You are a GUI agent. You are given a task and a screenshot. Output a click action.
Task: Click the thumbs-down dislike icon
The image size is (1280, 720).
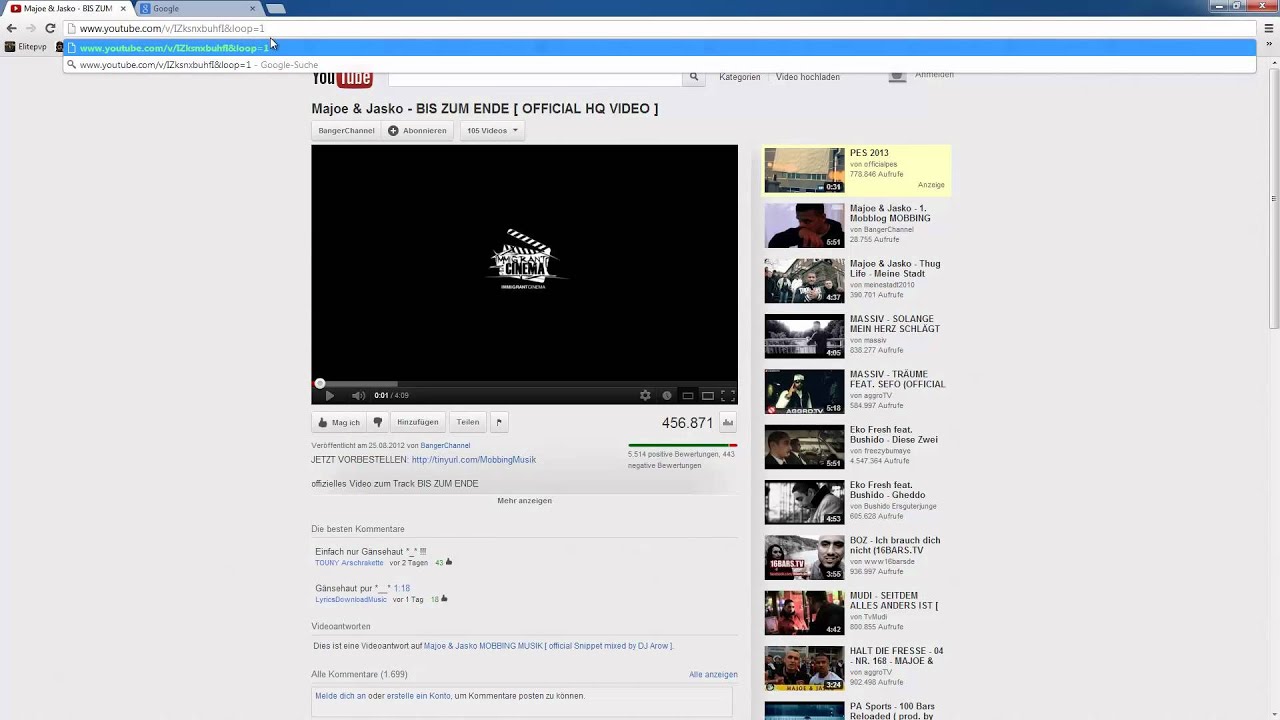pyautogui.click(x=378, y=422)
